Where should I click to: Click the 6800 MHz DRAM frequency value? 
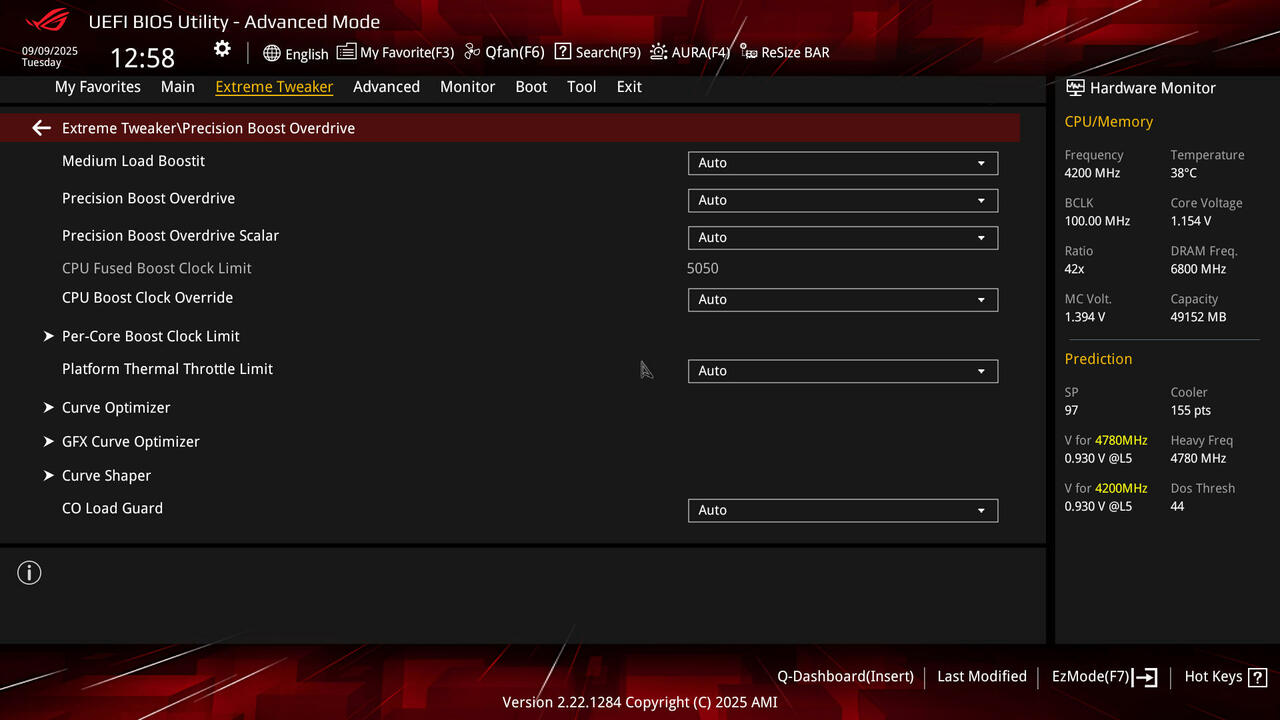tap(1198, 269)
